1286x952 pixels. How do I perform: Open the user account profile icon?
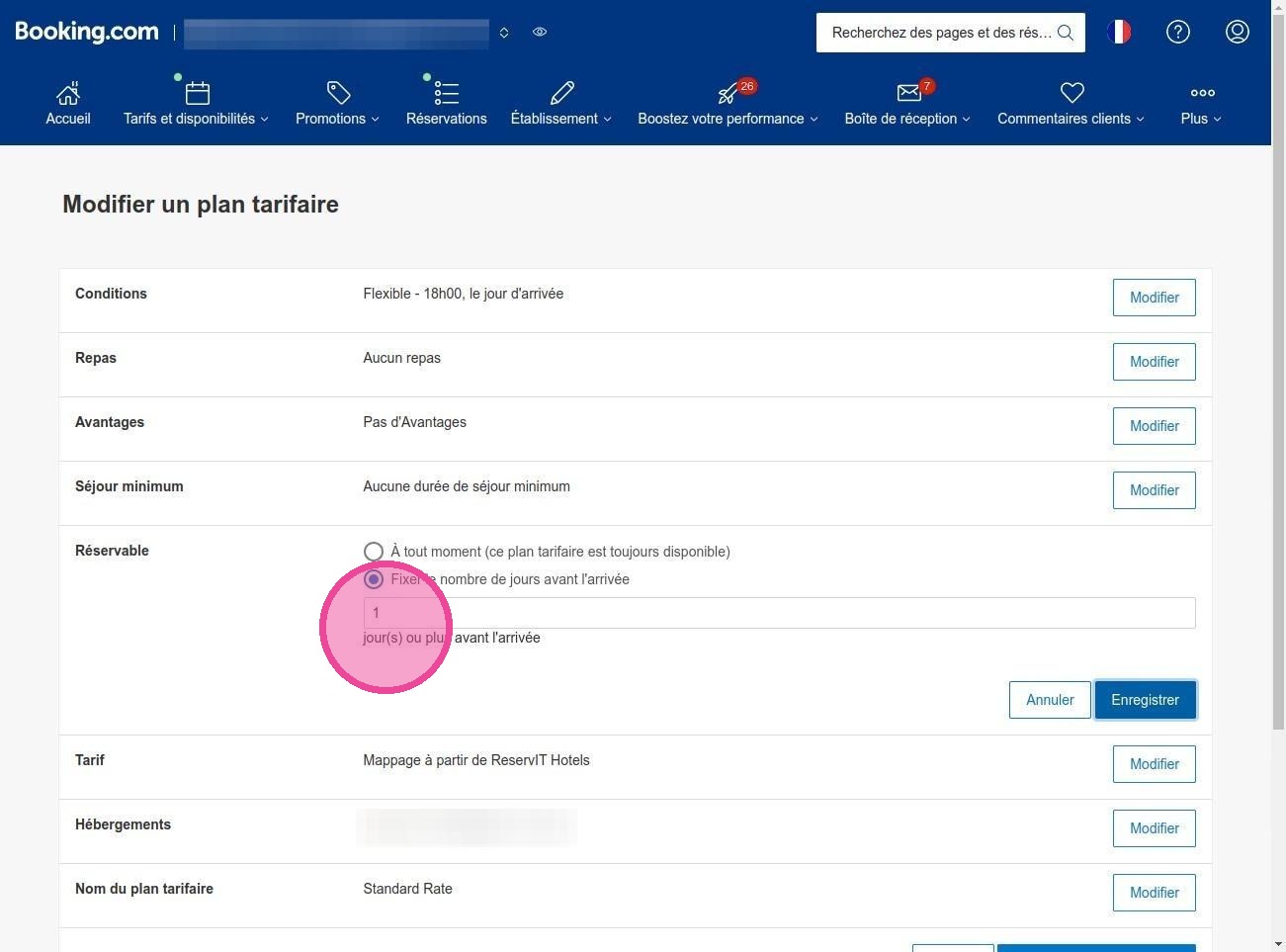pos(1237,32)
